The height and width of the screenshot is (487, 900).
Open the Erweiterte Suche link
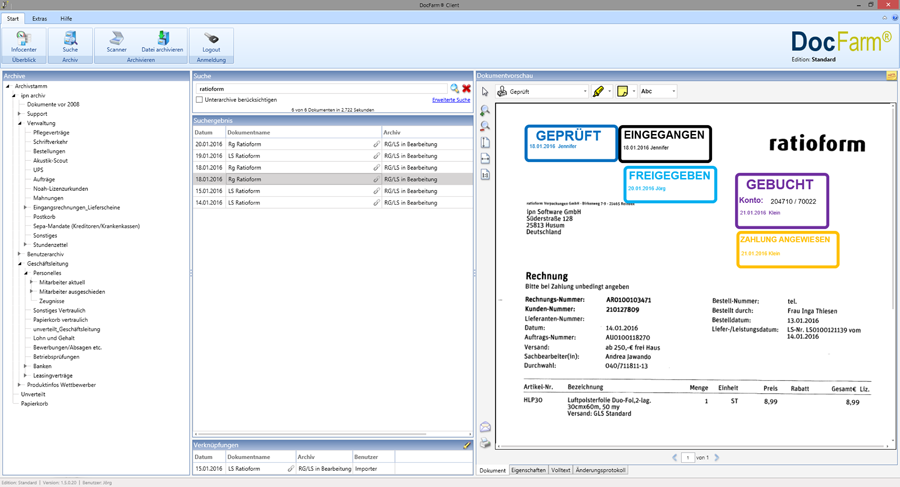click(451, 100)
